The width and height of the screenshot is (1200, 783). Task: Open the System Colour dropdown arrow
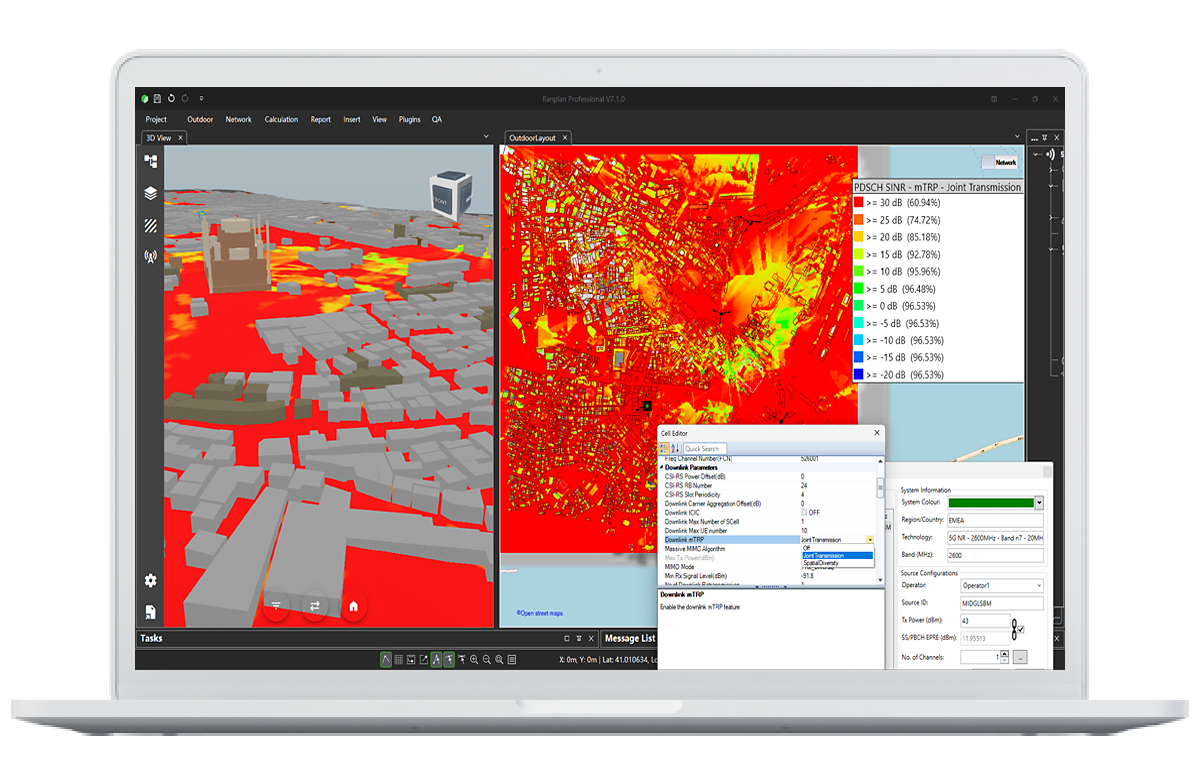[1039, 503]
